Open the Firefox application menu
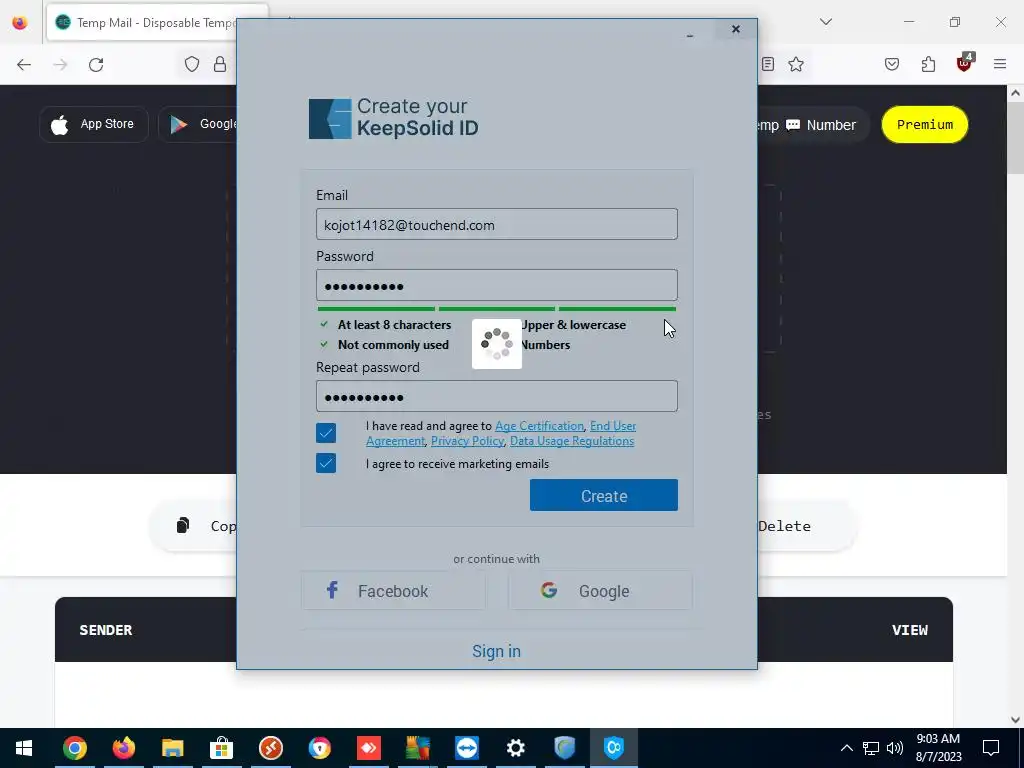The image size is (1024, 768). point(1000,64)
